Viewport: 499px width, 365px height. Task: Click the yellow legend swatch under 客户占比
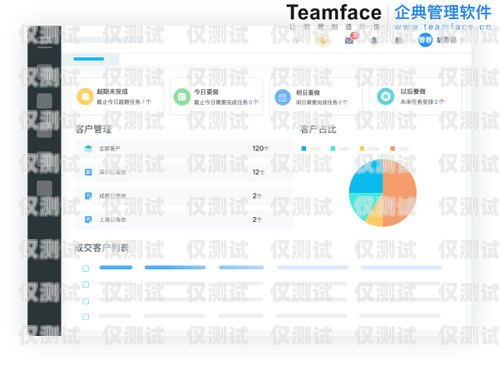pyautogui.click(x=362, y=148)
